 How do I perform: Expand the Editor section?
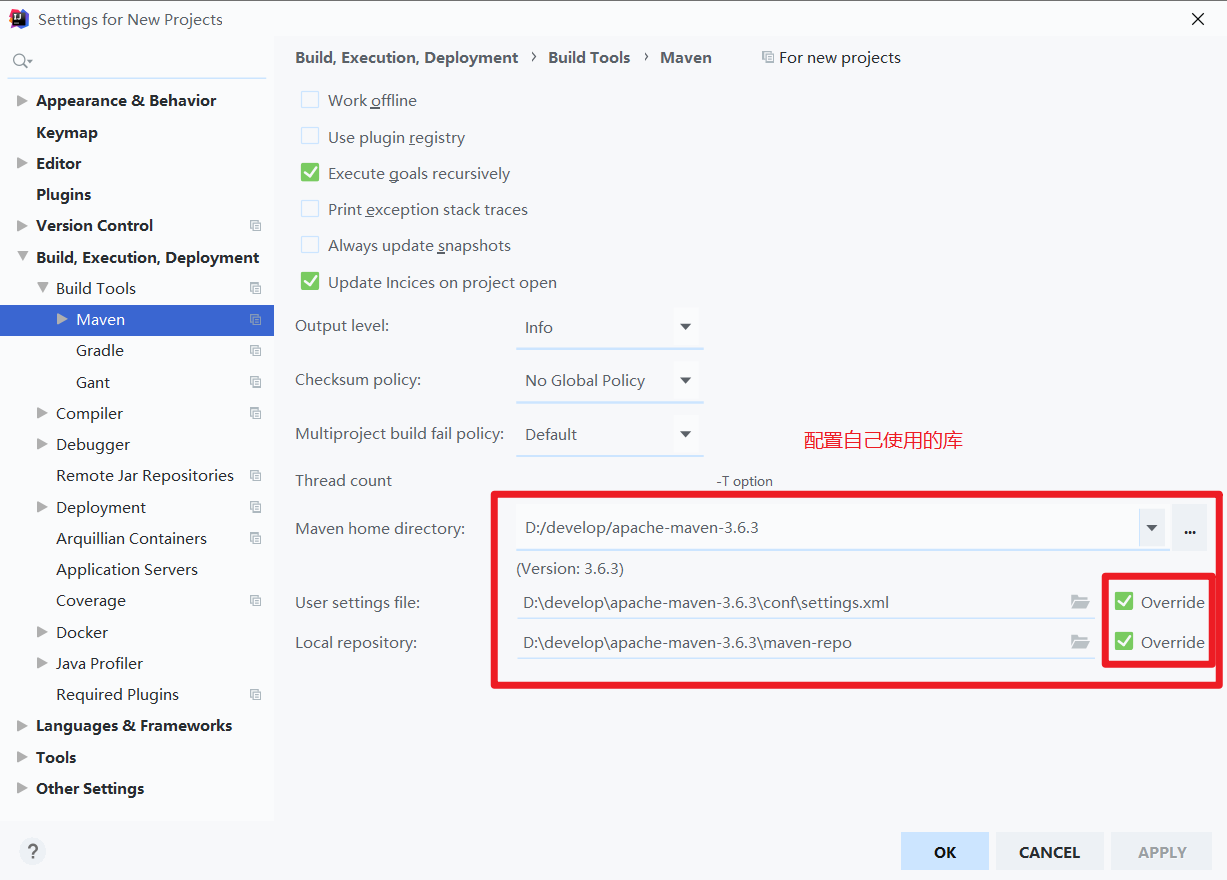point(22,163)
